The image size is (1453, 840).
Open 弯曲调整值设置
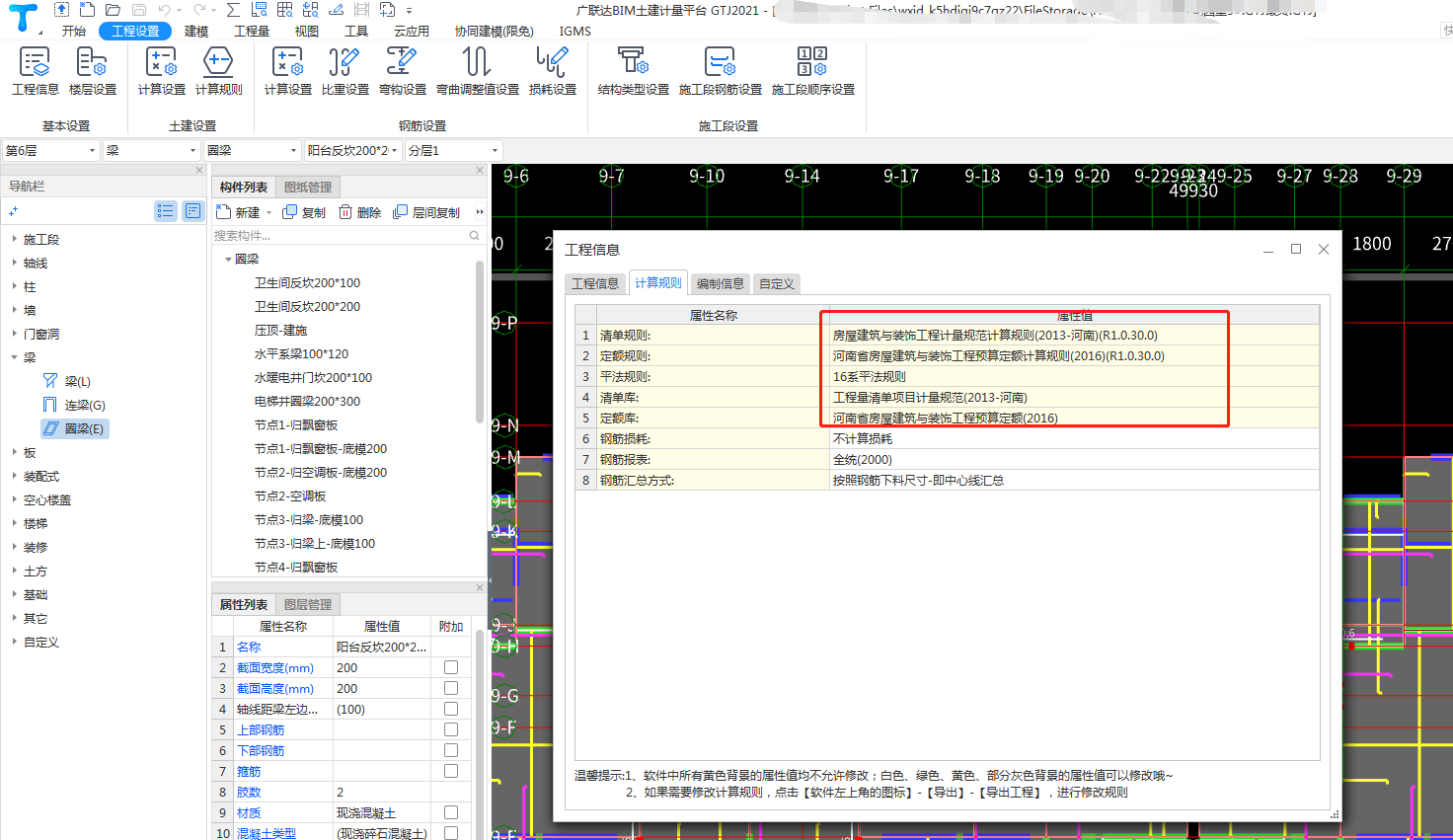(478, 71)
